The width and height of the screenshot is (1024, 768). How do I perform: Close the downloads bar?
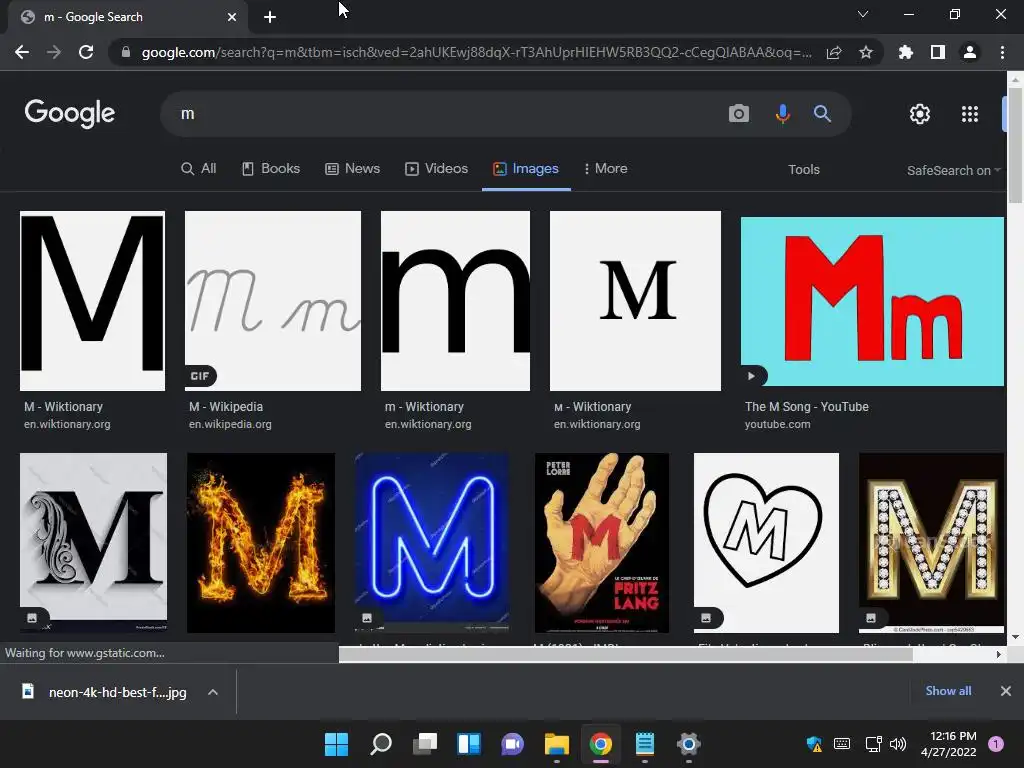click(x=1006, y=691)
